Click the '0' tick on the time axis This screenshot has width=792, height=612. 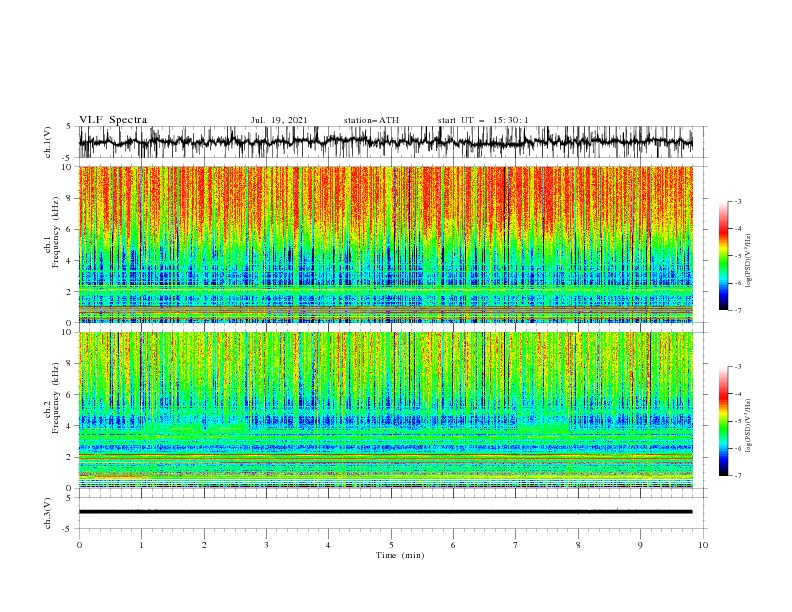[x=79, y=545]
